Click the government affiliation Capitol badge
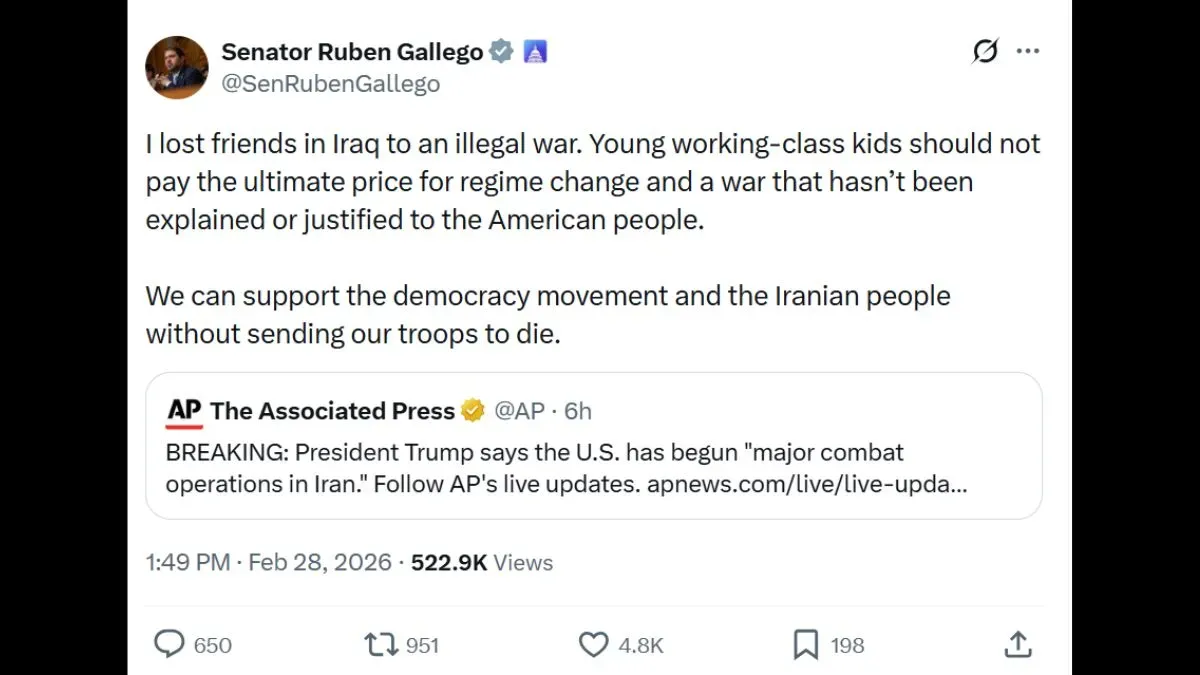The width and height of the screenshot is (1200, 675). click(535, 52)
